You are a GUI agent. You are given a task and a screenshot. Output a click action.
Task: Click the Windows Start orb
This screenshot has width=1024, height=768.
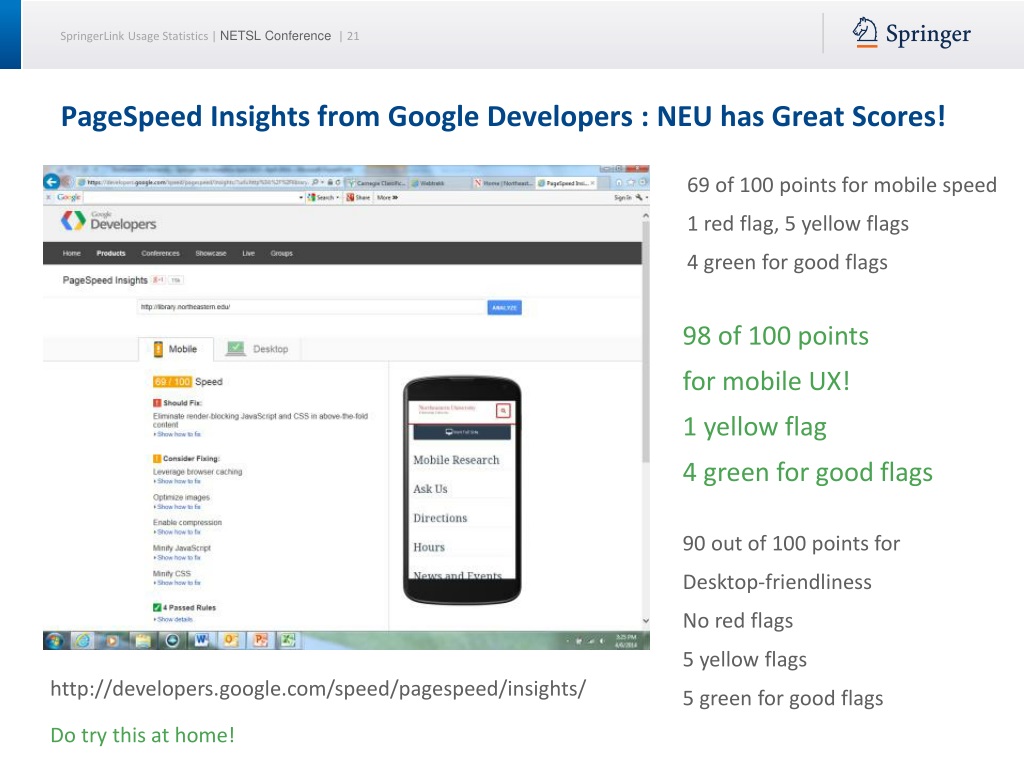pyautogui.click(x=54, y=640)
